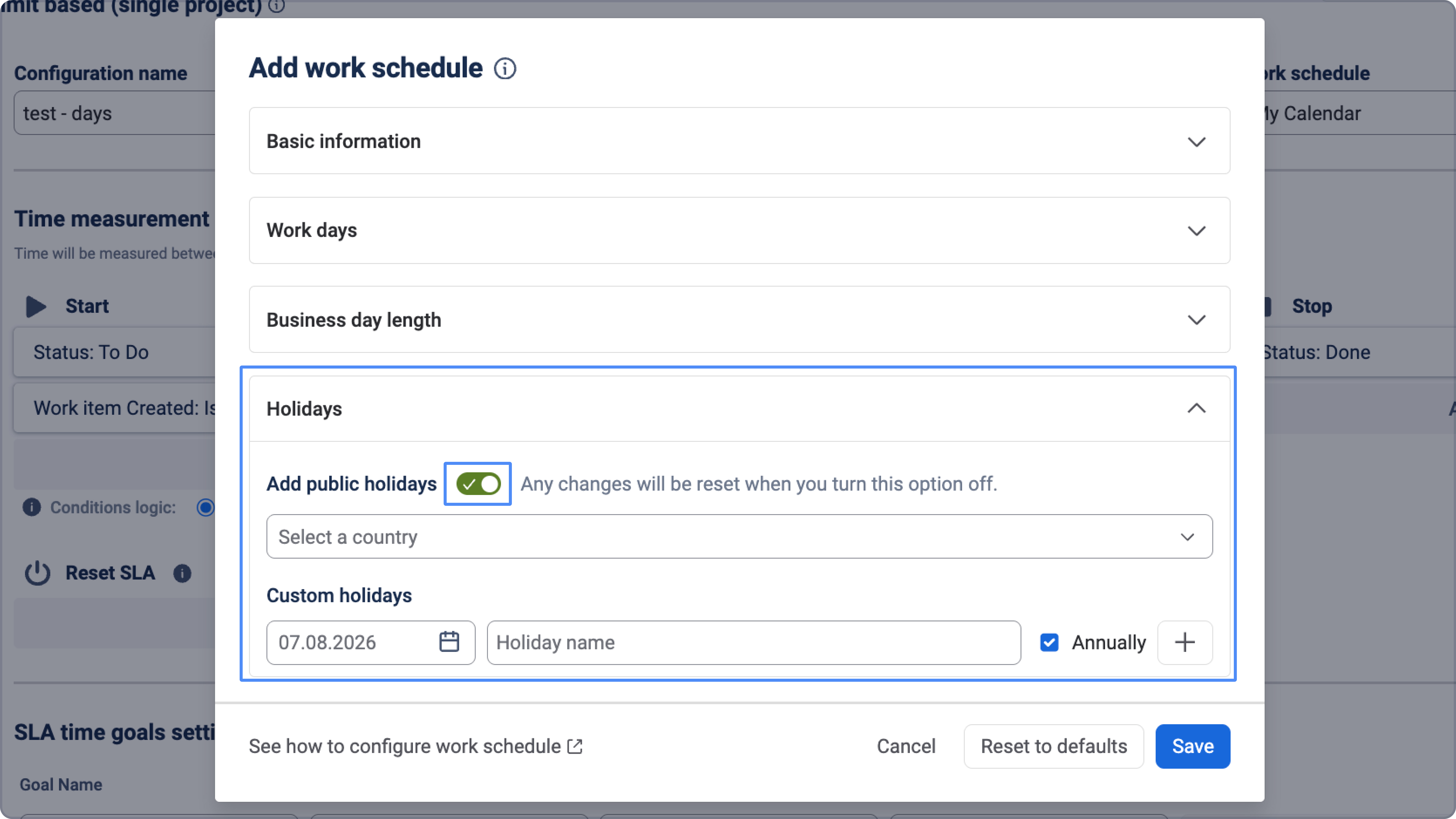Expand the Work days section
The height and width of the screenshot is (819, 1456).
739,230
